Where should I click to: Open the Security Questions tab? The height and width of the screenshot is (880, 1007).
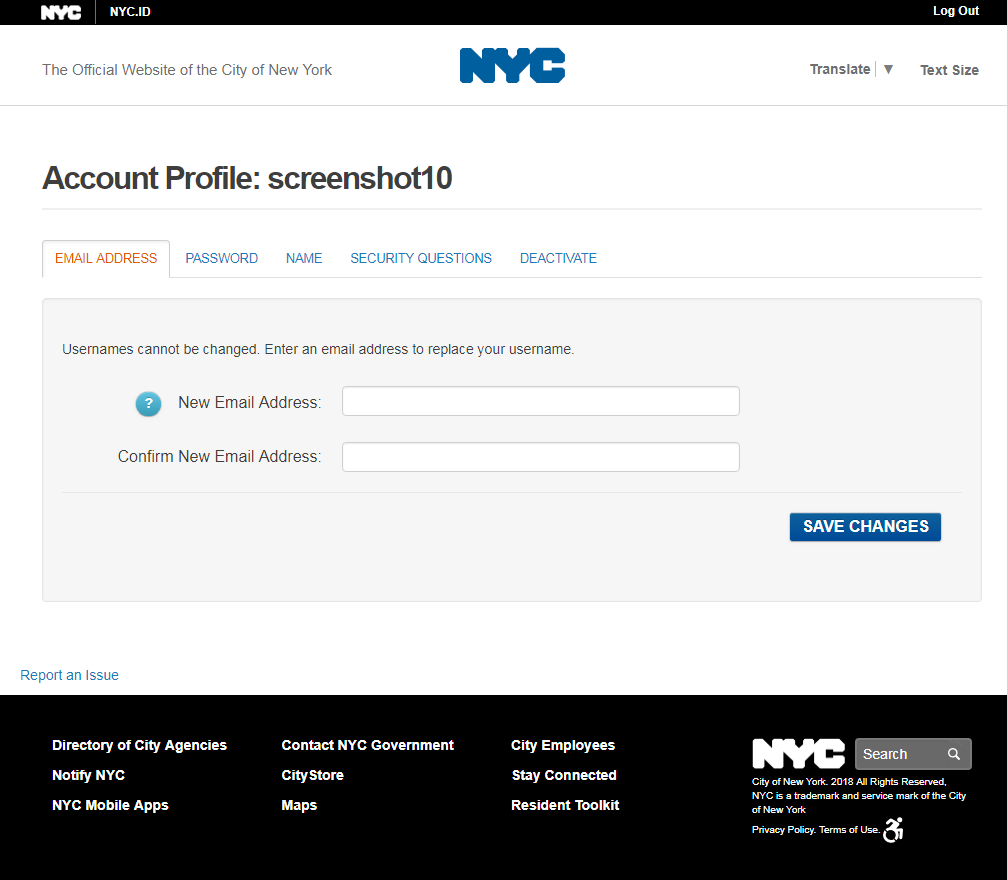pos(421,258)
